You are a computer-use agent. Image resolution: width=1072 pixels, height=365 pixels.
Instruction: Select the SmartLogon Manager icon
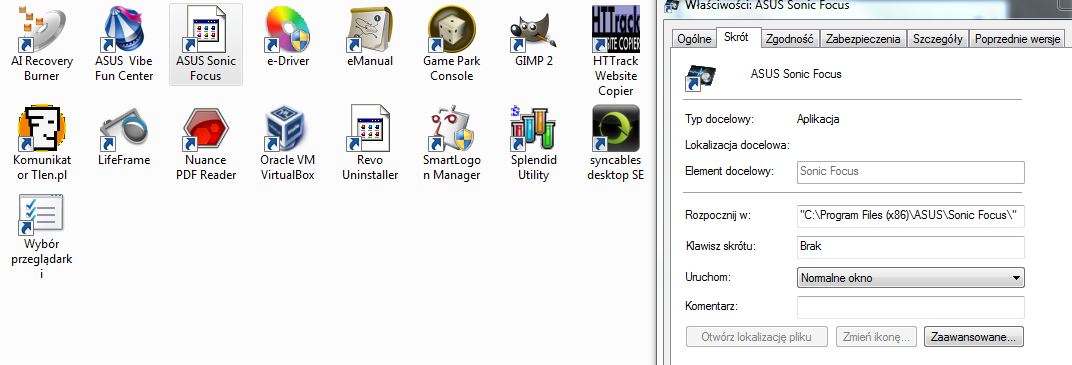point(452,129)
